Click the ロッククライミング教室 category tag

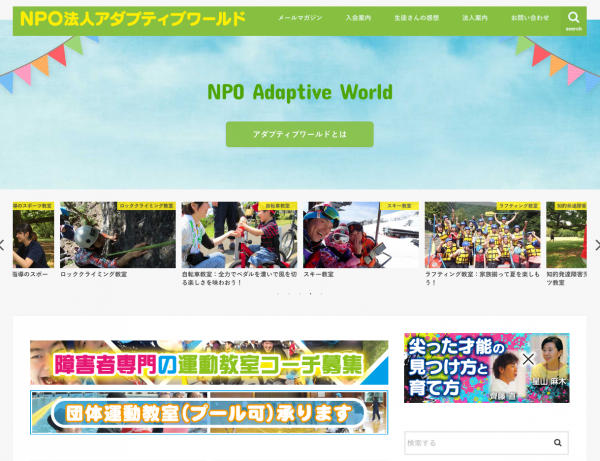(x=146, y=206)
